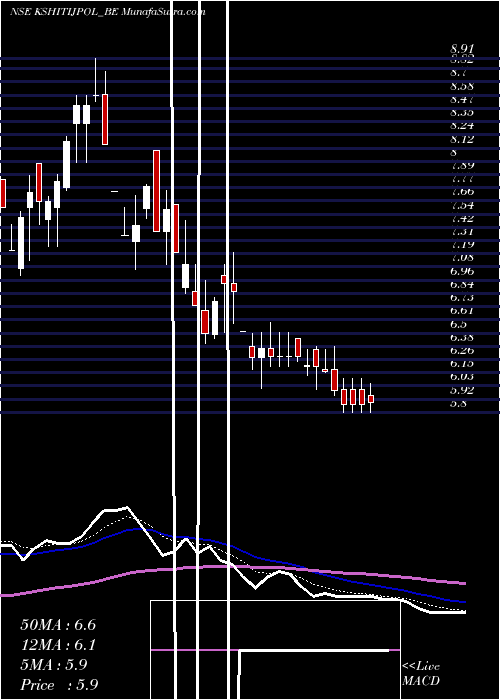The height and width of the screenshot is (700, 500).
Task: Click the 6.84 axis value
Action: click(462, 284)
